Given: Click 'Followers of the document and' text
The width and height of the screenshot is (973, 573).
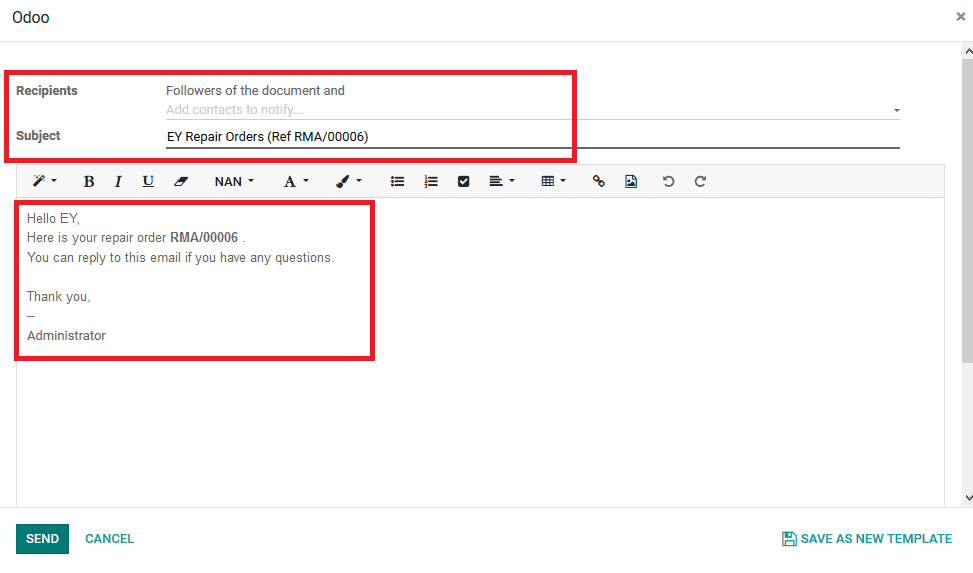Looking at the screenshot, I should click(255, 91).
